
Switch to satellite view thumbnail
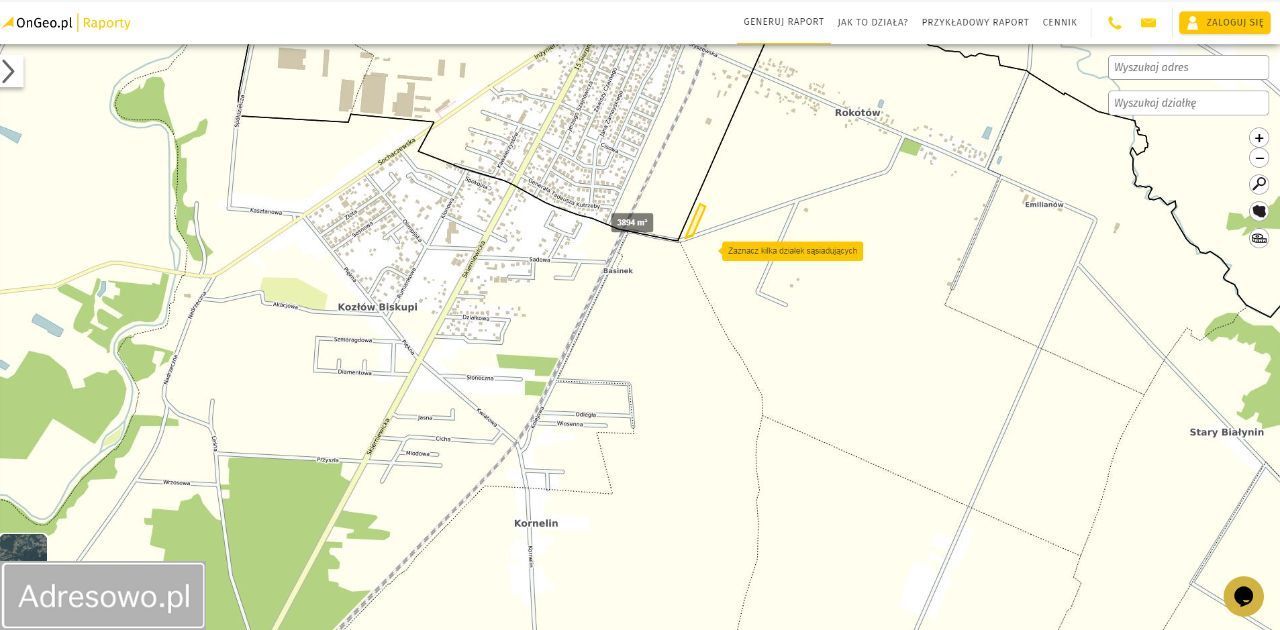pyautogui.click(x=23, y=548)
